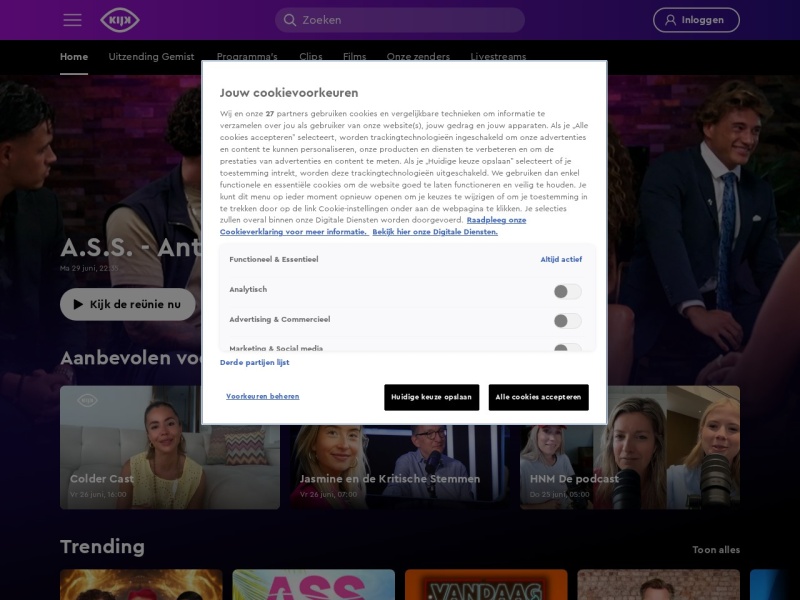Screen dimensions: 800x600
Task: Click Huidige keuze opslaan button
Action: tap(432, 397)
